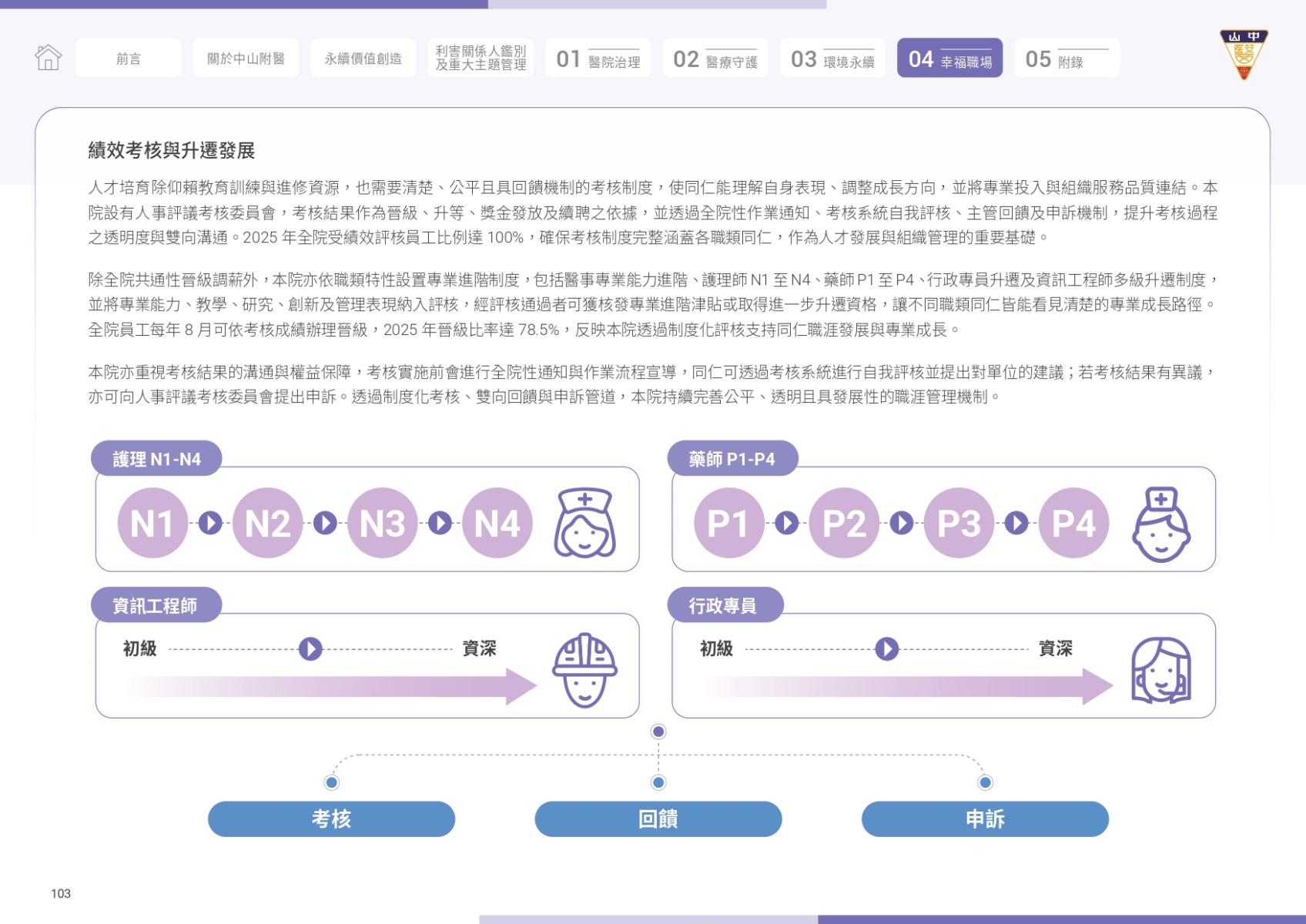Click the 行政專員 label

[x=725, y=605]
